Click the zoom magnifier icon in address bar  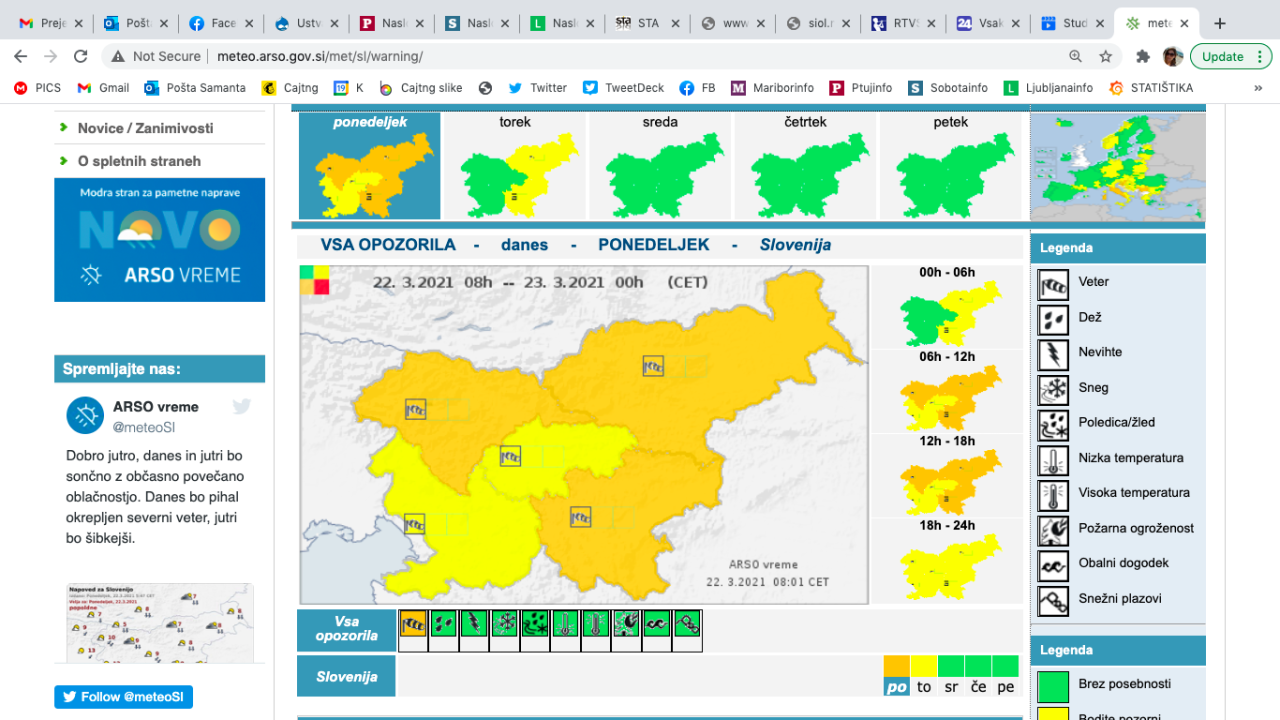coord(1075,57)
